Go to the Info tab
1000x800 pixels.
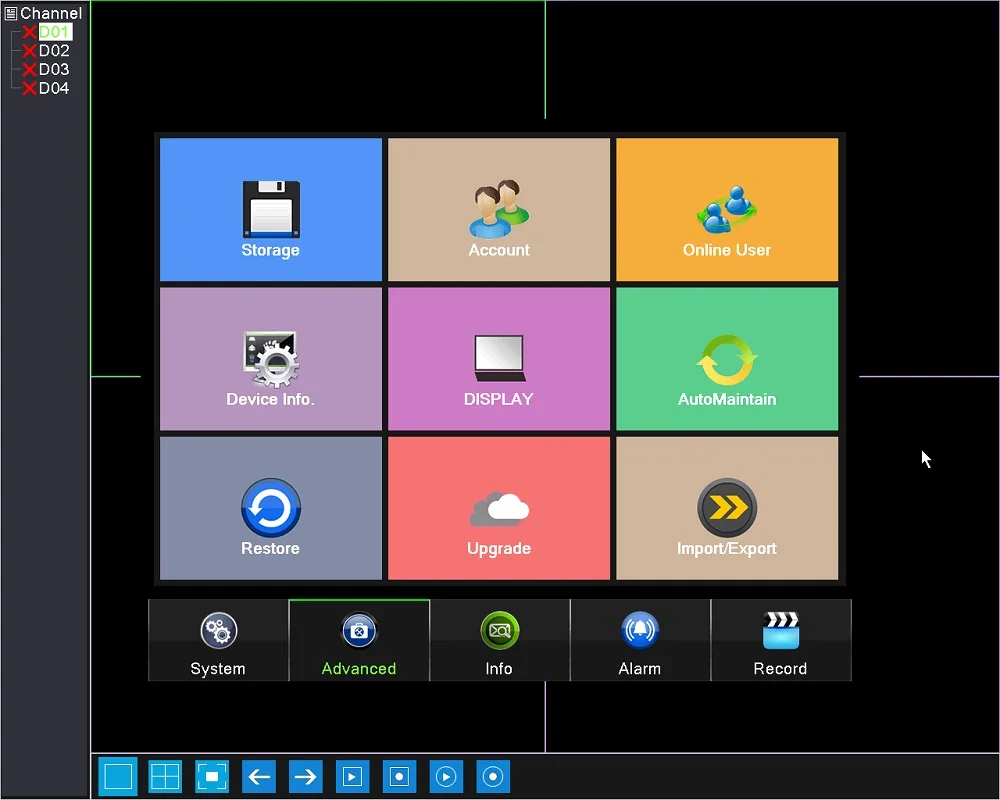coord(499,641)
